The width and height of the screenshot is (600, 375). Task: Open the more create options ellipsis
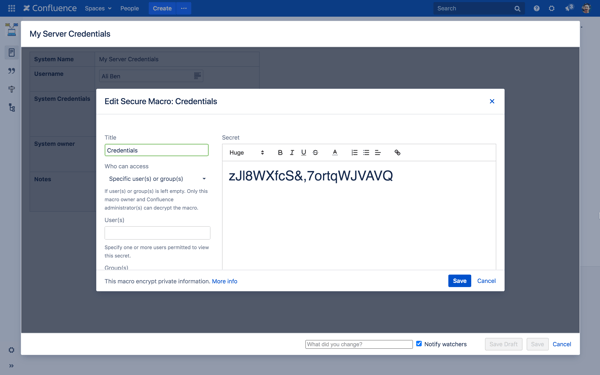pyautogui.click(x=184, y=8)
